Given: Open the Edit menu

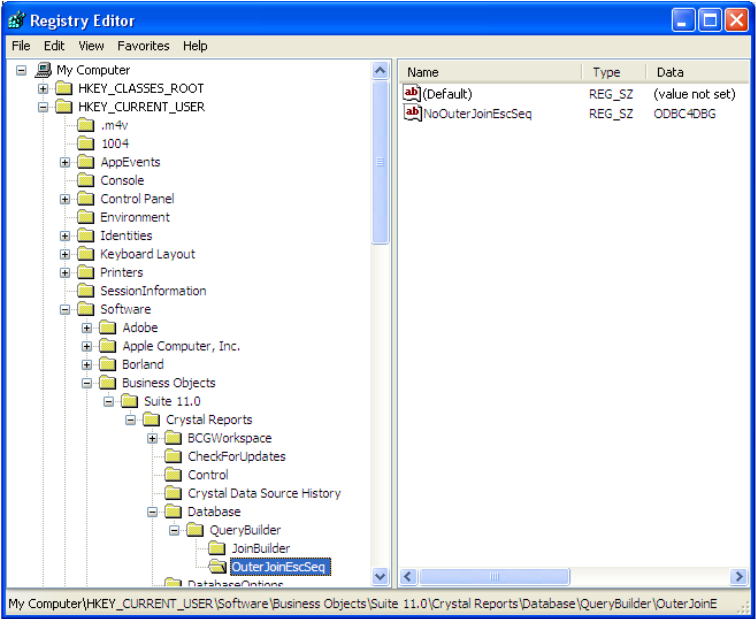Looking at the screenshot, I should coord(54,46).
